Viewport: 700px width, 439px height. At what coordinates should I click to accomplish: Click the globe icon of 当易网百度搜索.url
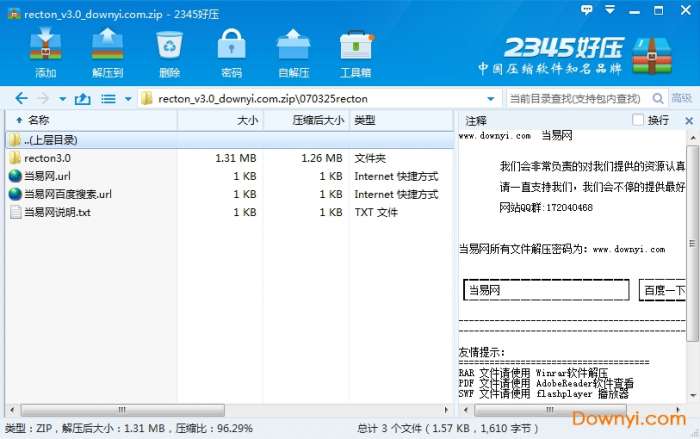[15, 194]
